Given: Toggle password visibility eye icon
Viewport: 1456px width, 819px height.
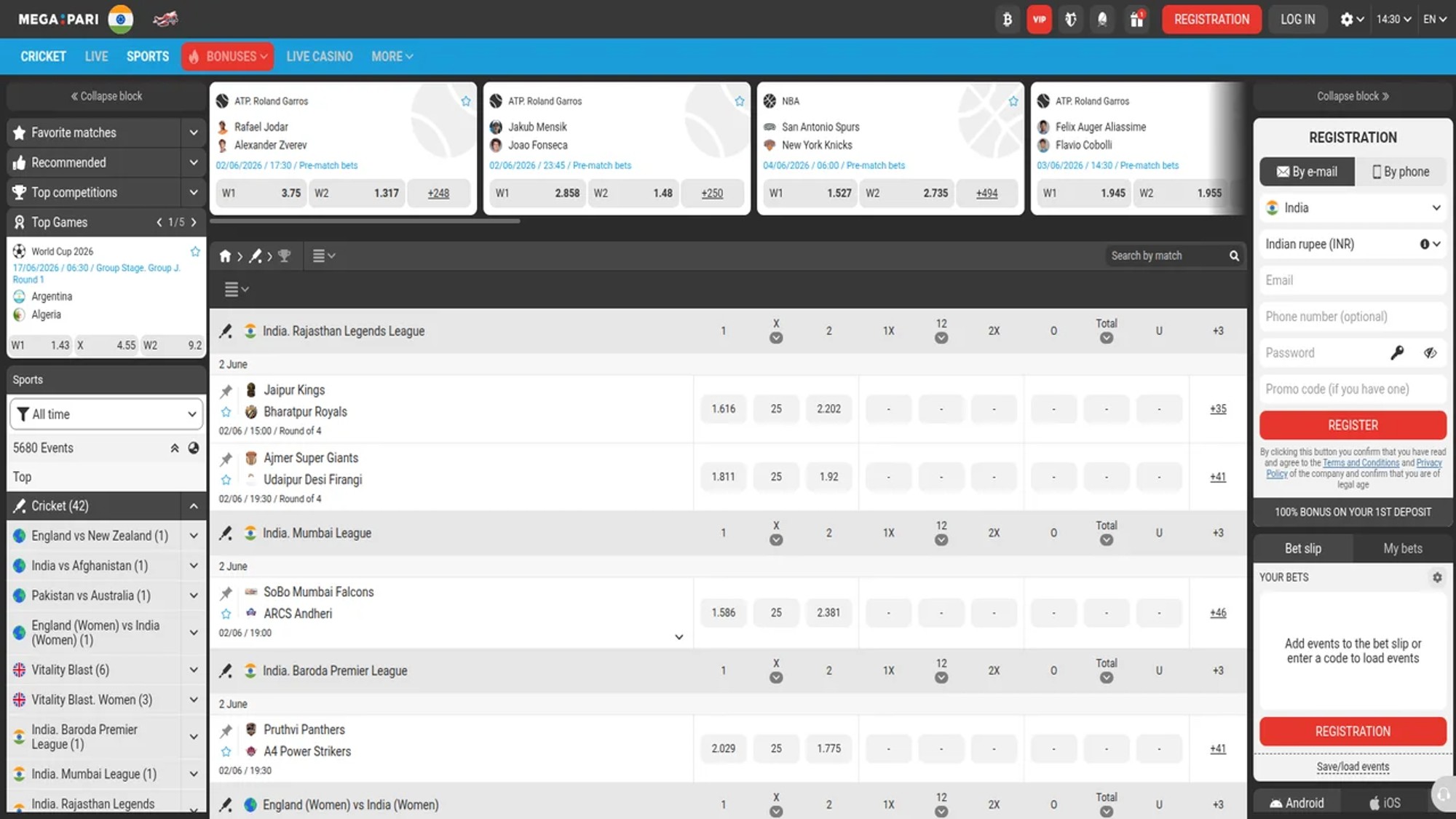Looking at the screenshot, I should 1431,353.
